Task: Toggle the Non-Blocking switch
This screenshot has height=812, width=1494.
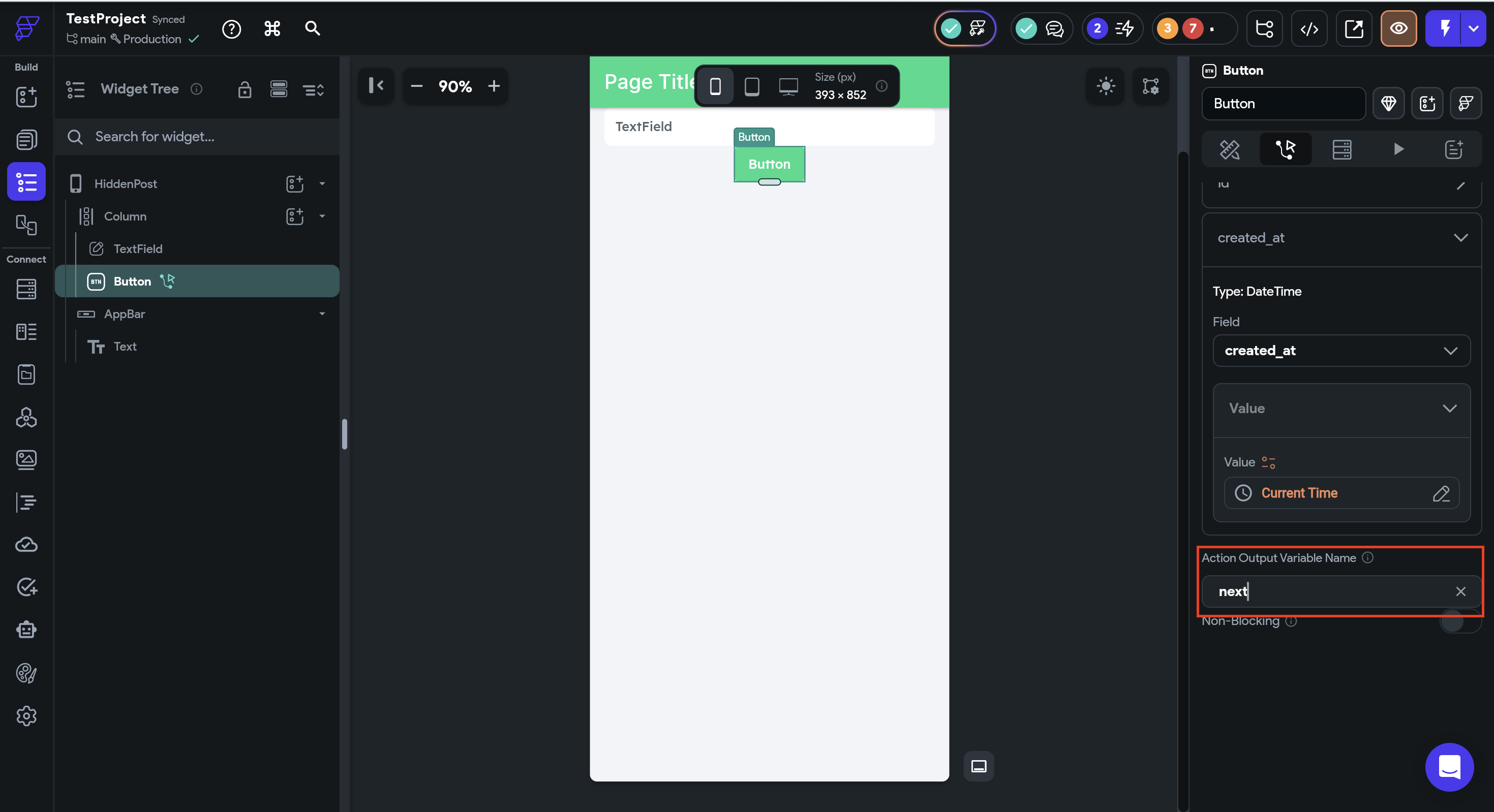Action: [1459, 621]
